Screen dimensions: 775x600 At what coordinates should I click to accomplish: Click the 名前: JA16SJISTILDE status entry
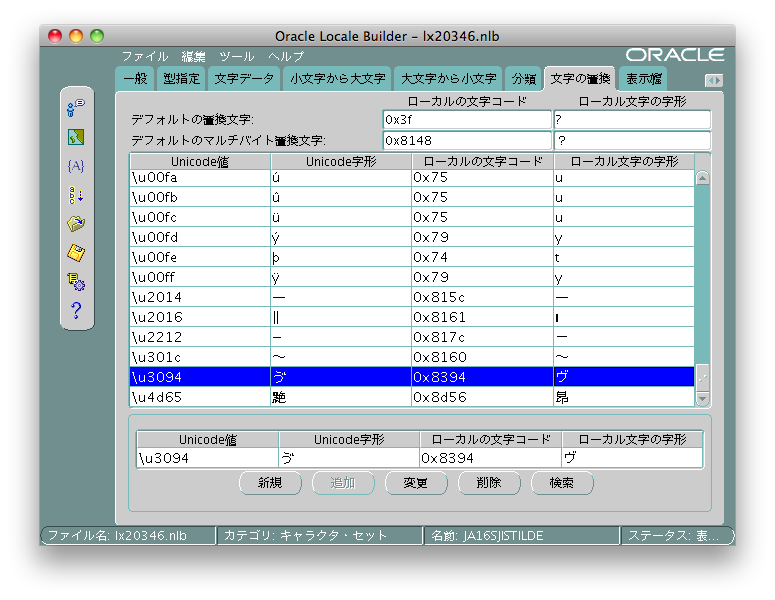pyautogui.click(x=522, y=536)
